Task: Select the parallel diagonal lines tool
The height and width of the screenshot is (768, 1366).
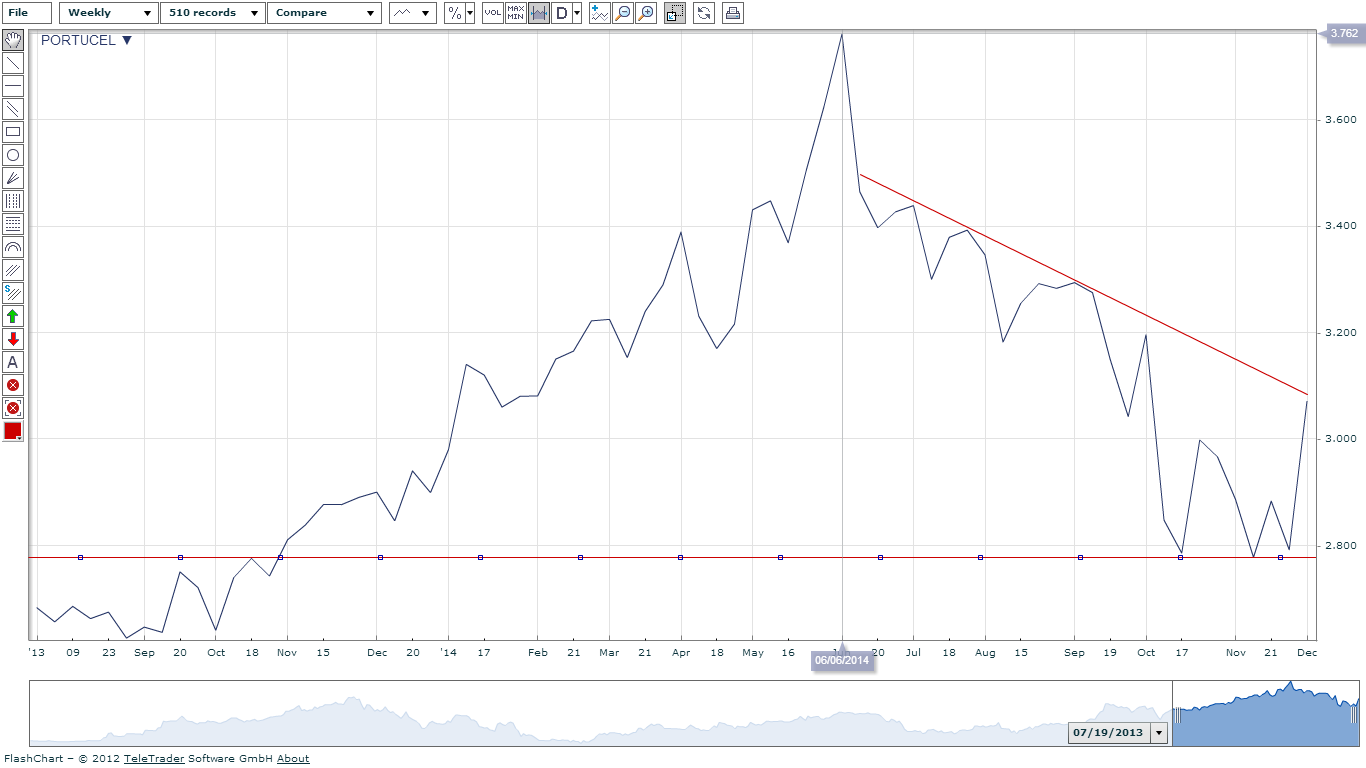Action: 13,109
